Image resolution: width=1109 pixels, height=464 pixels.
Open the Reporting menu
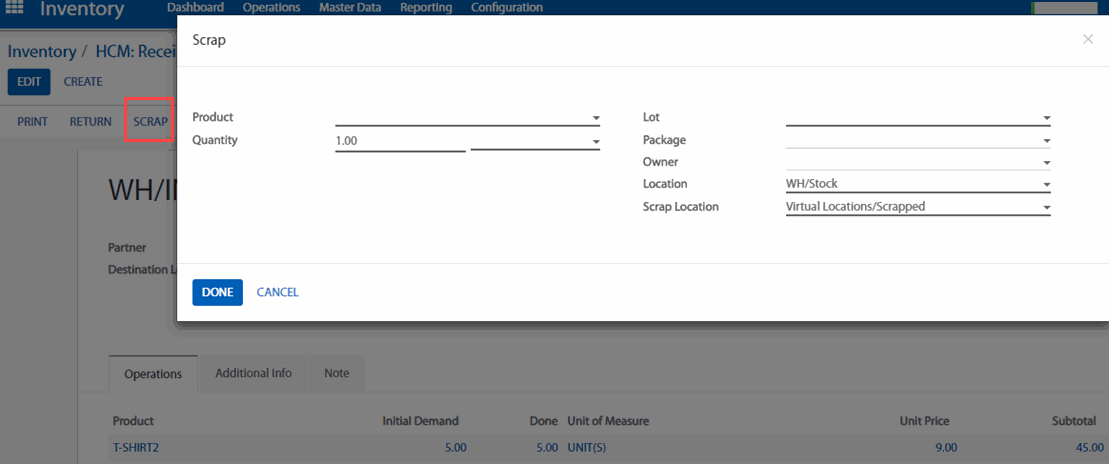(426, 8)
